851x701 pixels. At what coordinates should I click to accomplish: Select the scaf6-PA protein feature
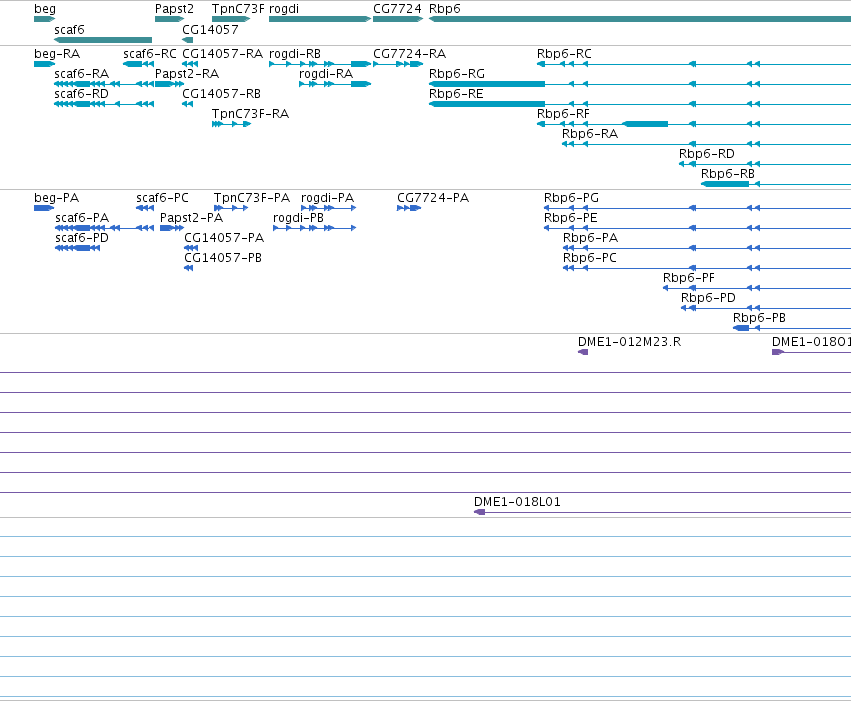coord(105,228)
